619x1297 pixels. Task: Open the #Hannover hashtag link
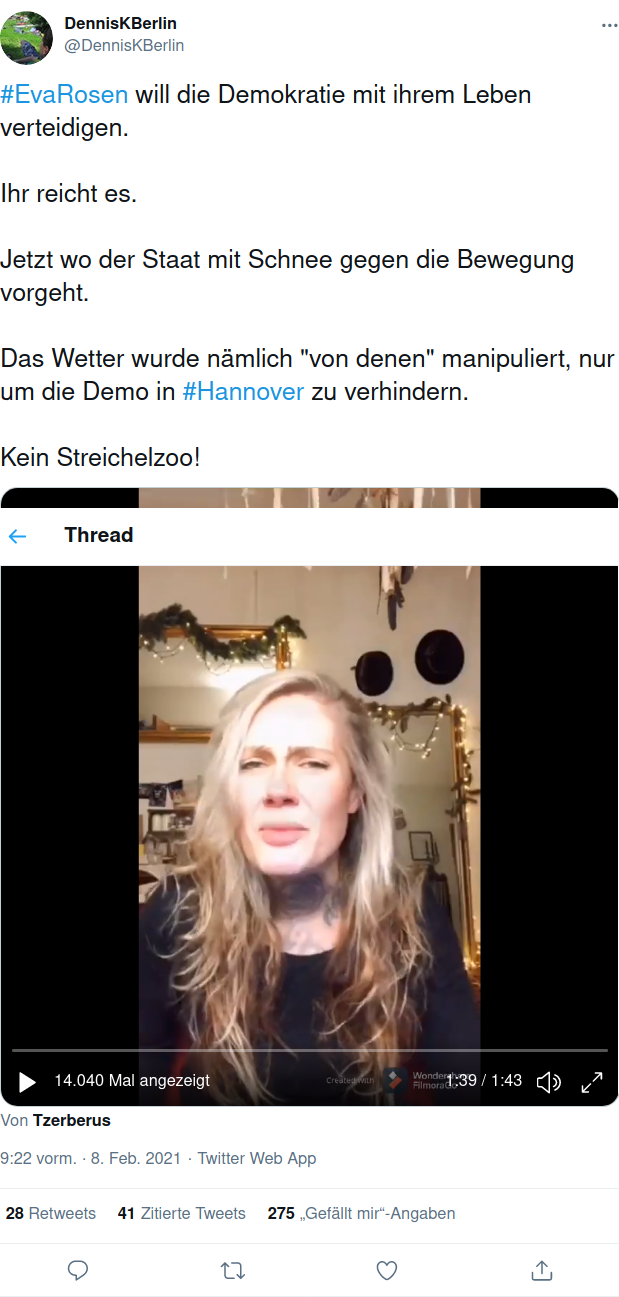243,392
